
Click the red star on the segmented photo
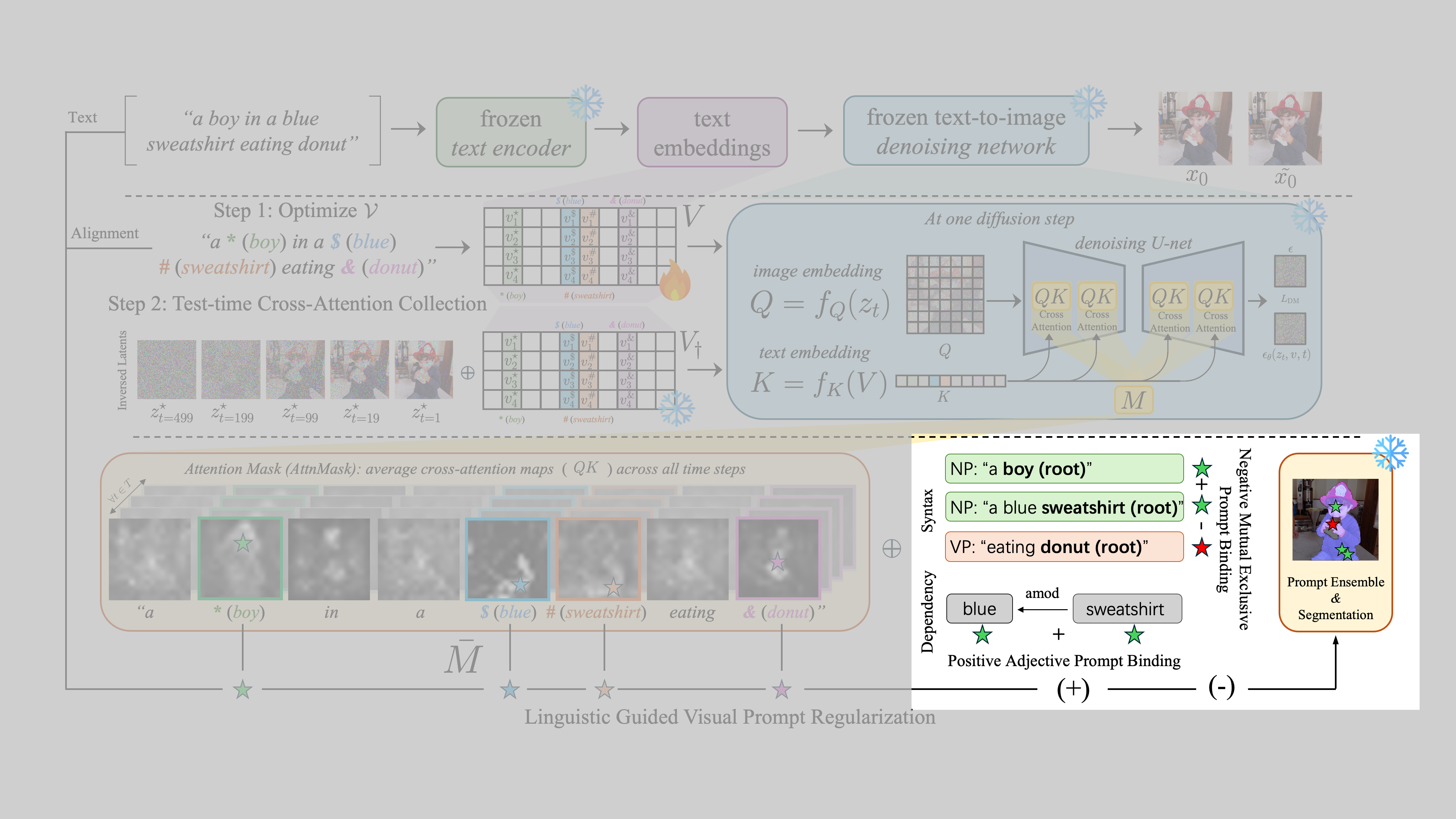1333,524
